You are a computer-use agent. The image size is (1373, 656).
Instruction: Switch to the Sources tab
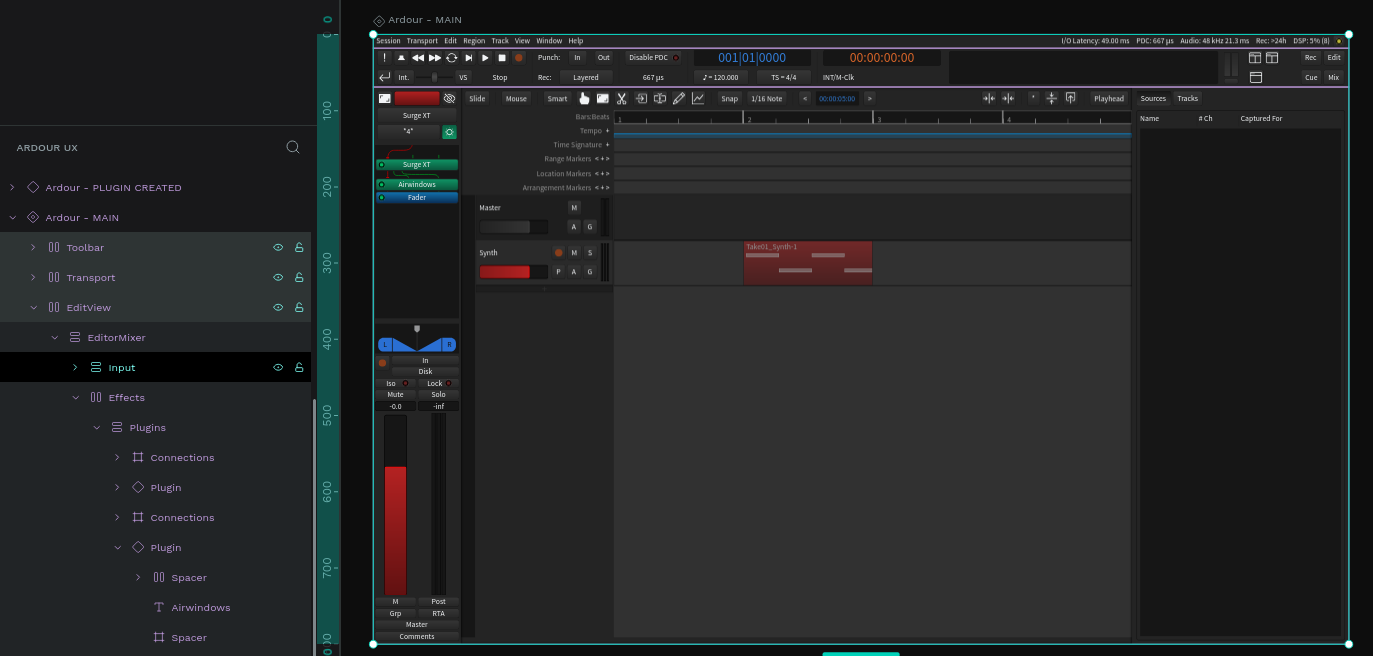(1153, 98)
